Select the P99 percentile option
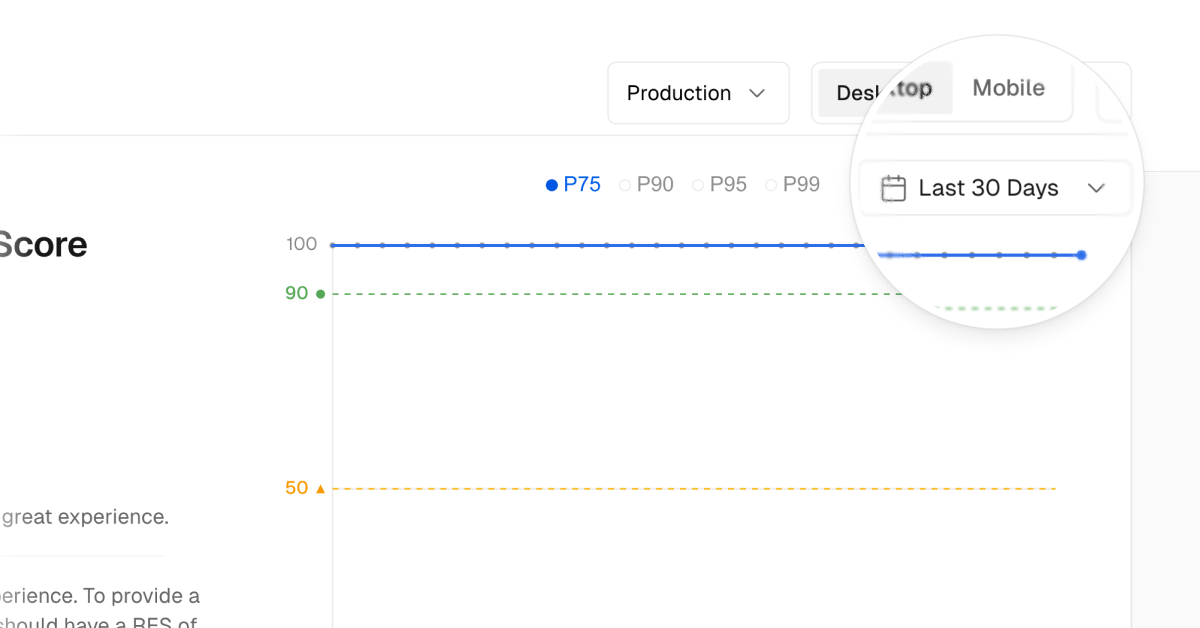1200x628 pixels. pos(793,184)
